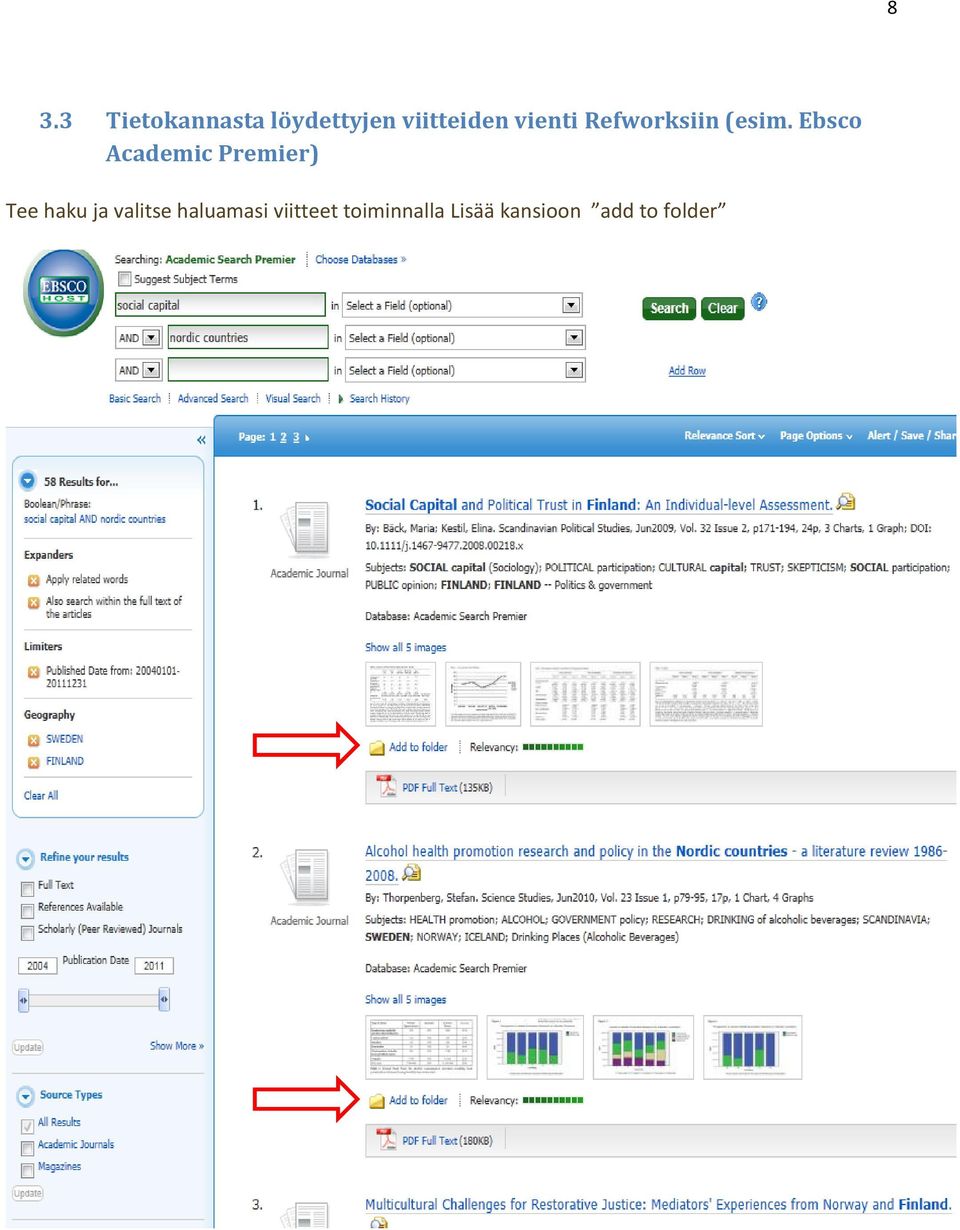The width and height of the screenshot is (960, 1230).
Task: Click the social capital search input
Action: (221, 305)
